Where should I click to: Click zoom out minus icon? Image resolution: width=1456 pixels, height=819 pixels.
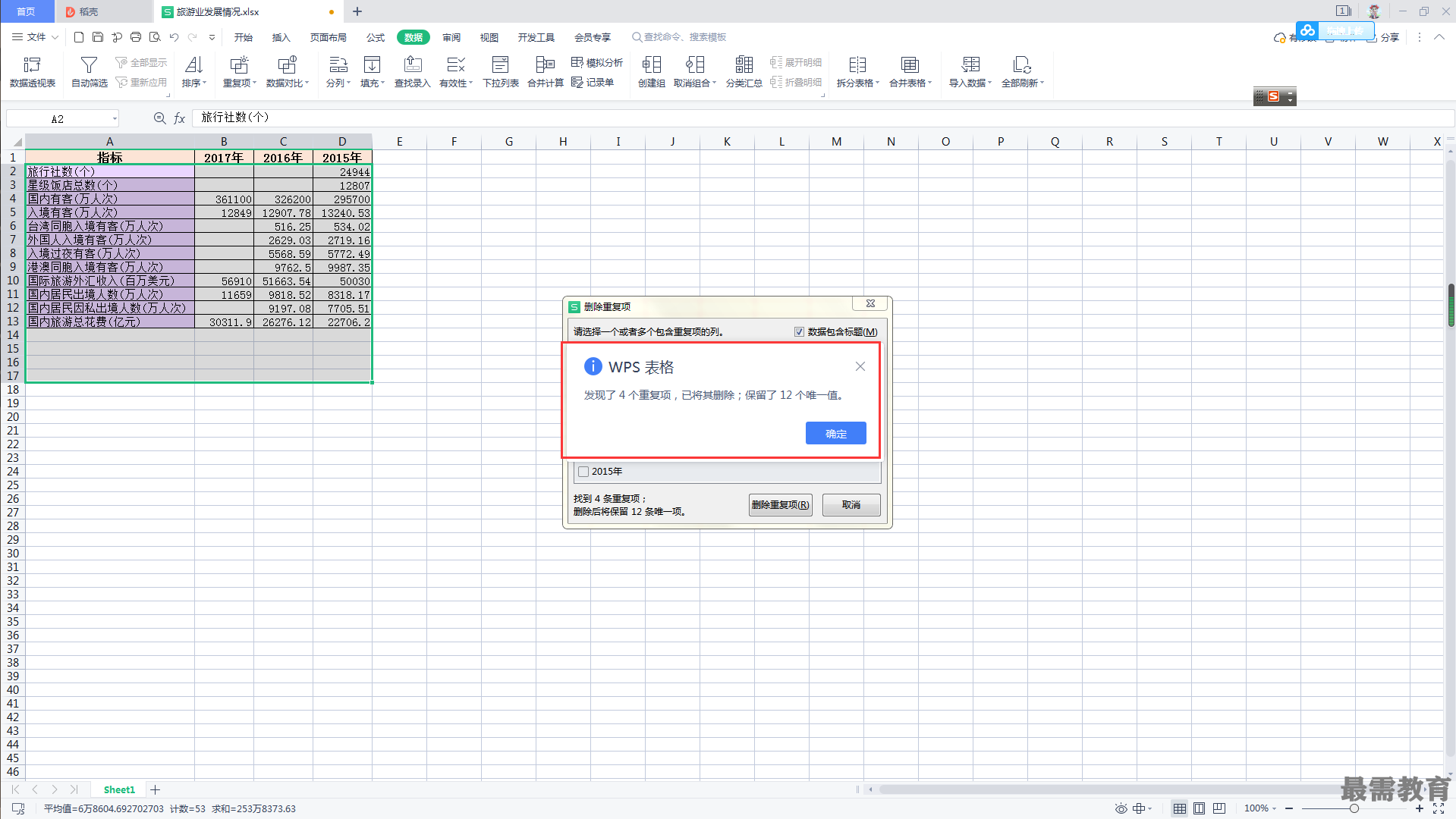click(1289, 808)
